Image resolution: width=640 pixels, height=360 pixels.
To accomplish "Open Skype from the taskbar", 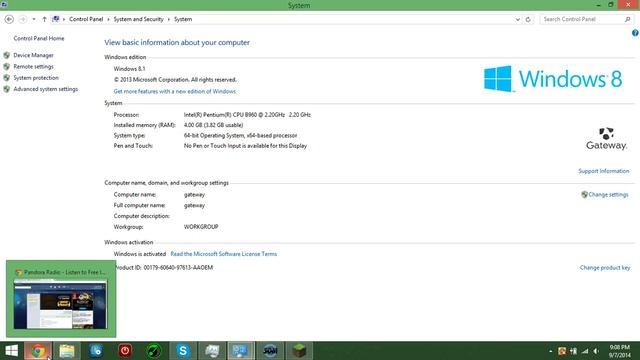I will point(183,351).
